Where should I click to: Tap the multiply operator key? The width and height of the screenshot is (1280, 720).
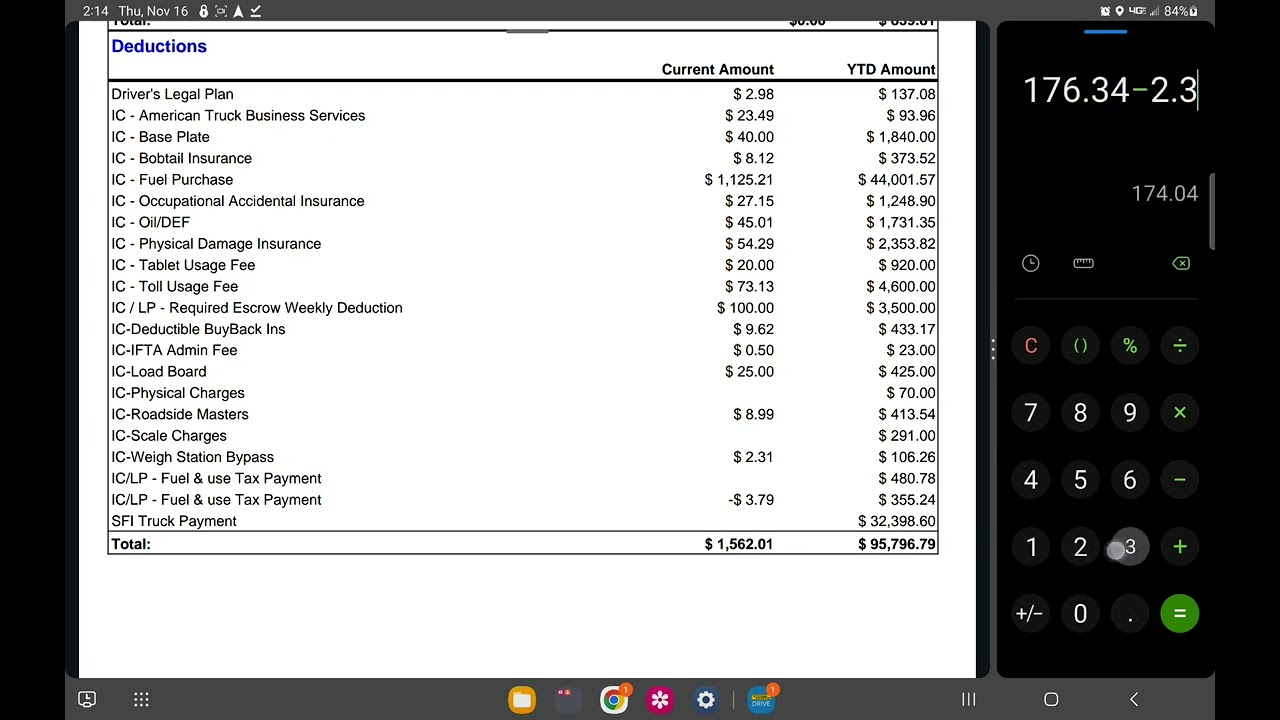[x=1180, y=413]
